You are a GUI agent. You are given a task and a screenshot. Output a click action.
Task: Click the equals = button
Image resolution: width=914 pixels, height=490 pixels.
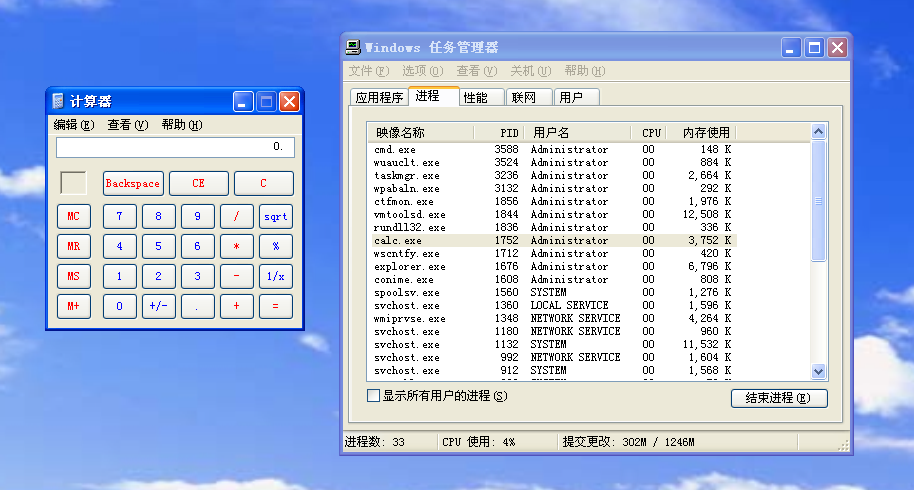click(276, 306)
